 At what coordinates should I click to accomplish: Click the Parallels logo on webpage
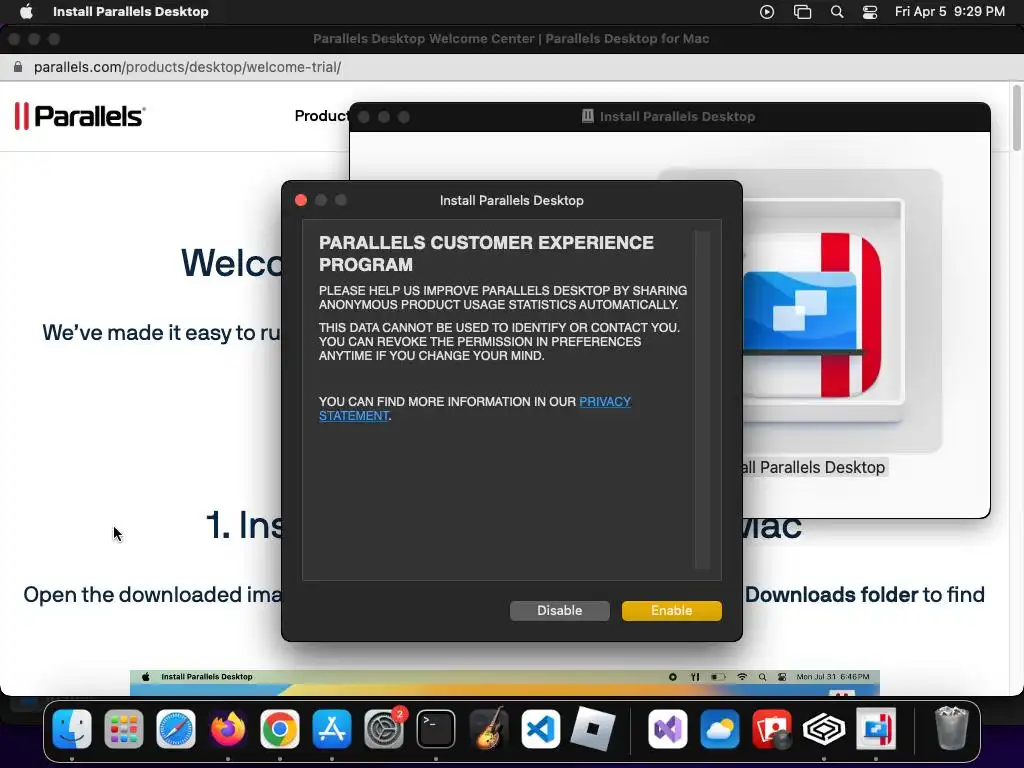(80, 116)
